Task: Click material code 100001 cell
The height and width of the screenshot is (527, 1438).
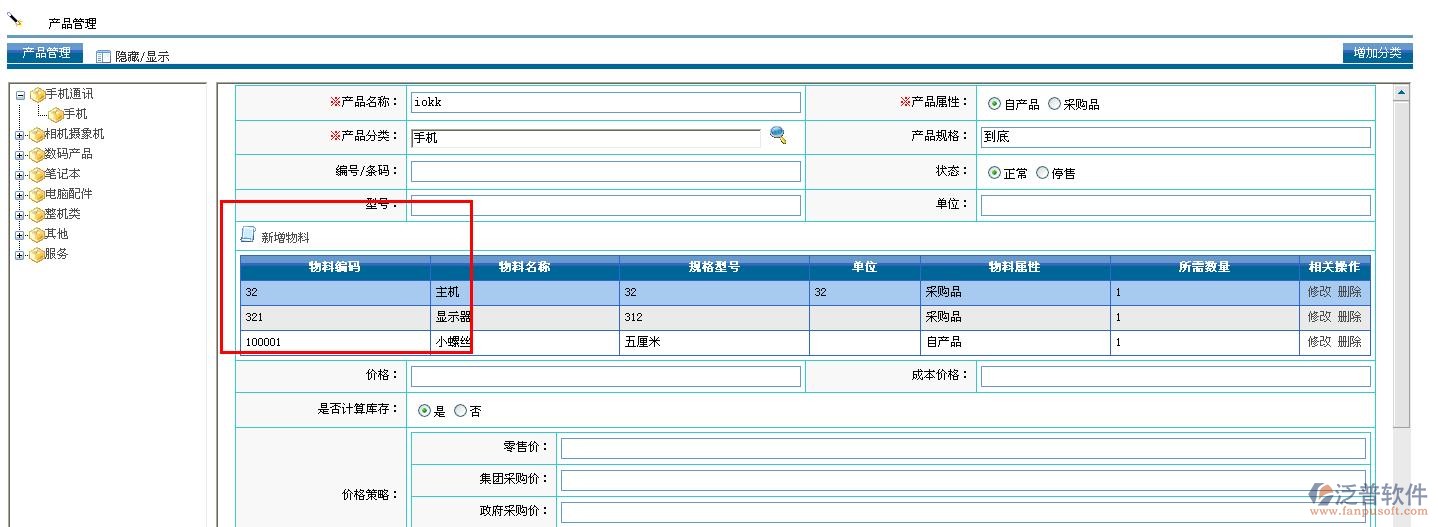Action: (335, 342)
